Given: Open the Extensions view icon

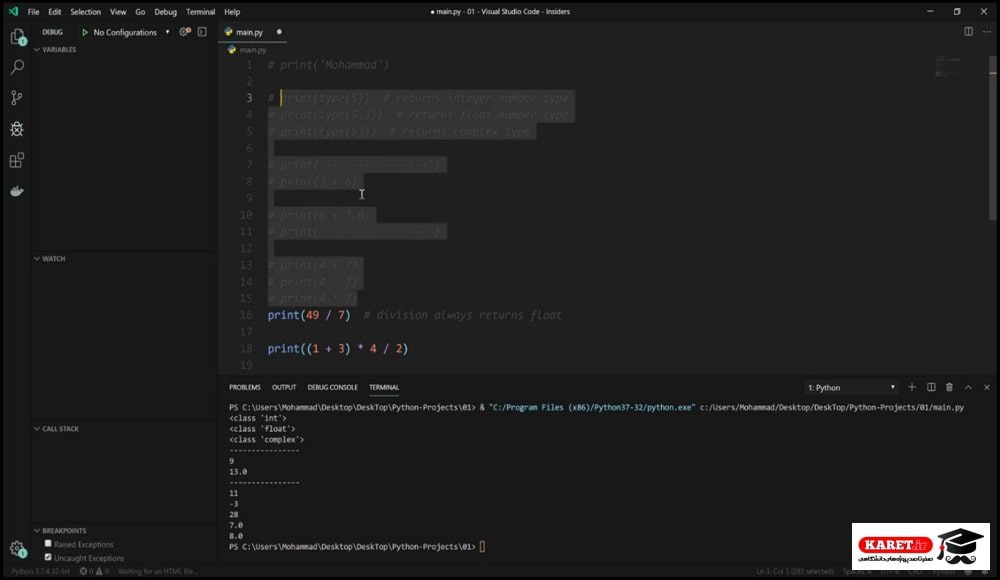Looking at the screenshot, I should click(17, 160).
